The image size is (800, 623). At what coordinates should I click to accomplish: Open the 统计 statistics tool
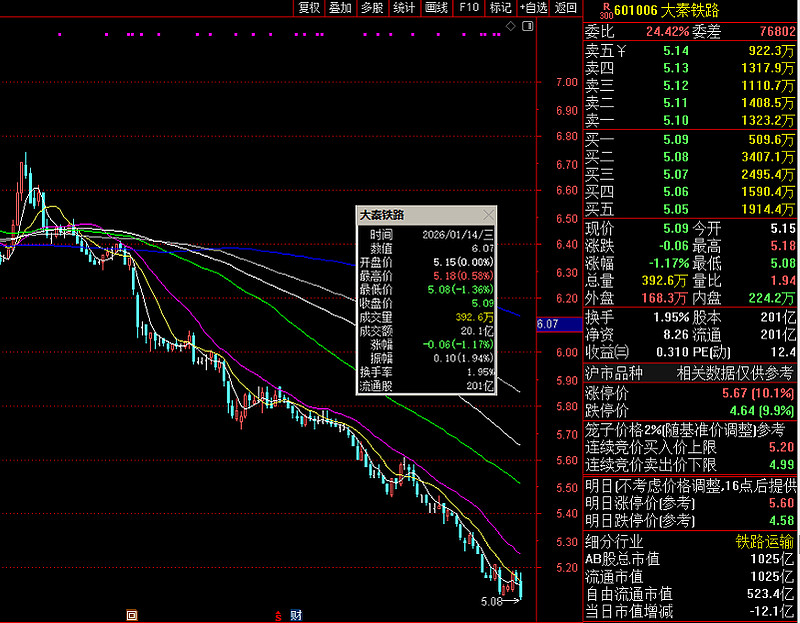[x=404, y=8]
